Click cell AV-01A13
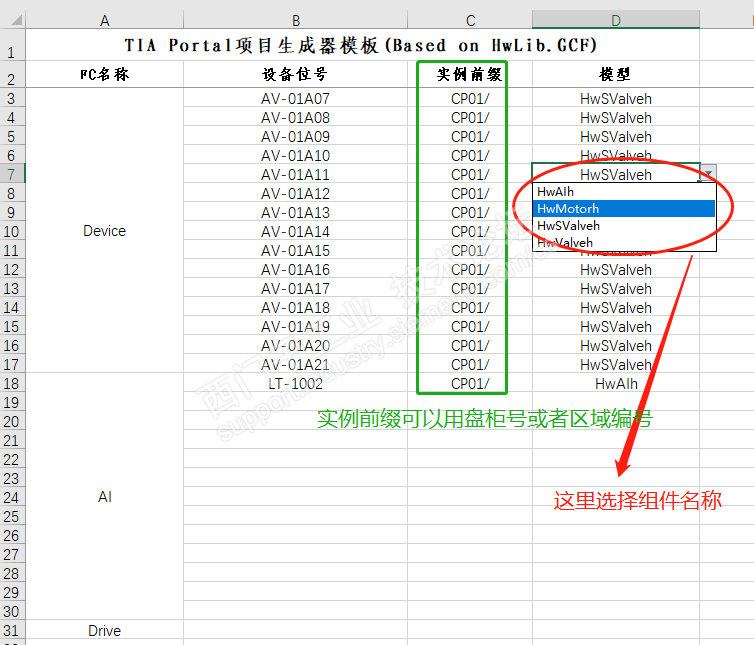This screenshot has width=754, height=645. click(x=295, y=212)
